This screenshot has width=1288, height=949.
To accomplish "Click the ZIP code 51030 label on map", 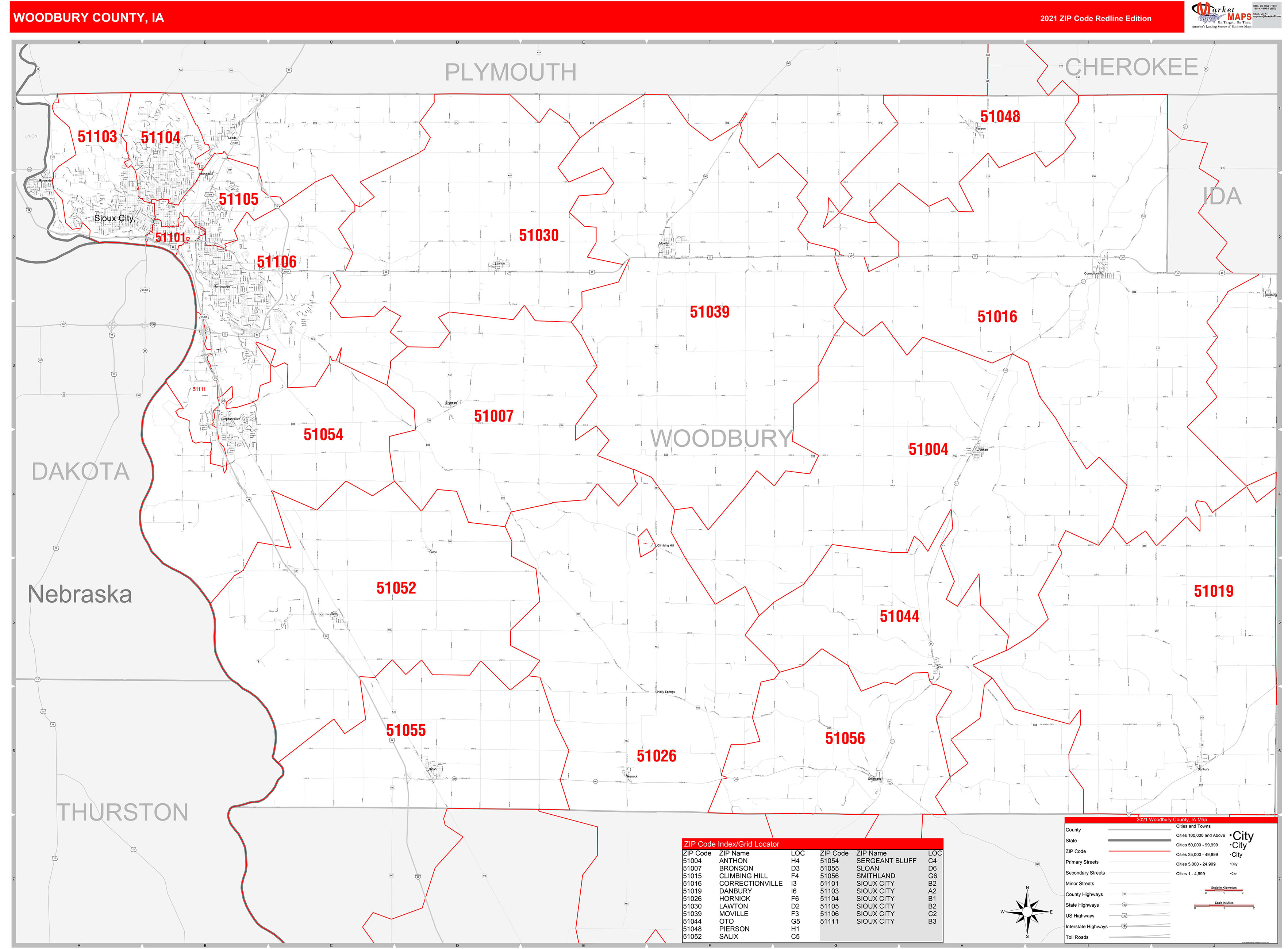I will click(538, 235).
